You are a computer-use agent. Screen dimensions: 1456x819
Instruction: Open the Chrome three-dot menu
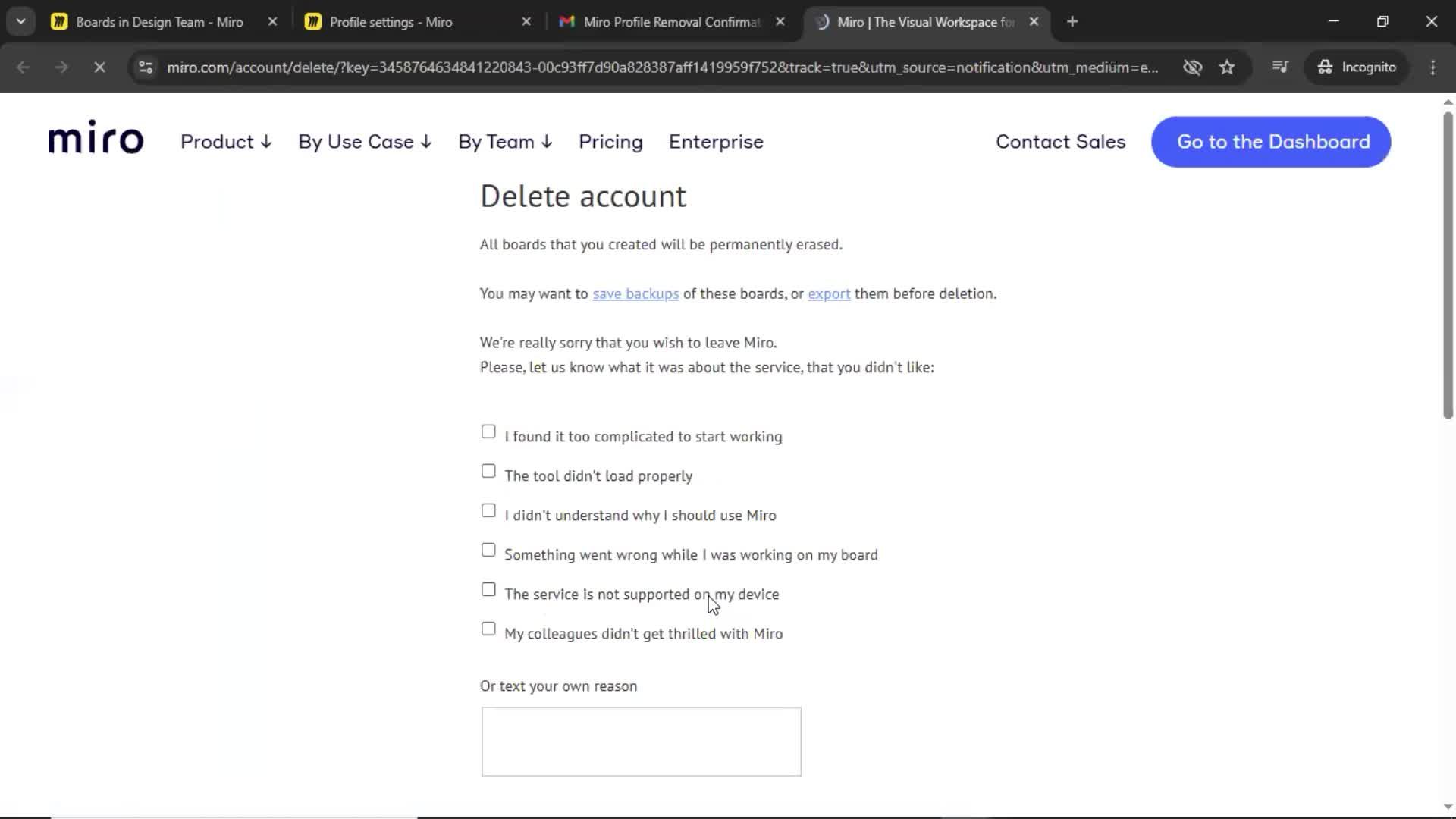click(1432, 67)
